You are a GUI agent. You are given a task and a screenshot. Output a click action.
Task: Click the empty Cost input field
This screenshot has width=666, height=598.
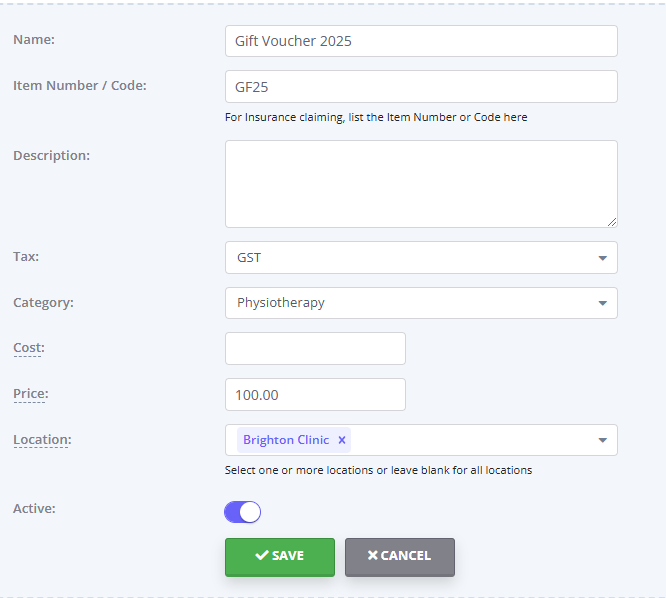tap(315, 348)
